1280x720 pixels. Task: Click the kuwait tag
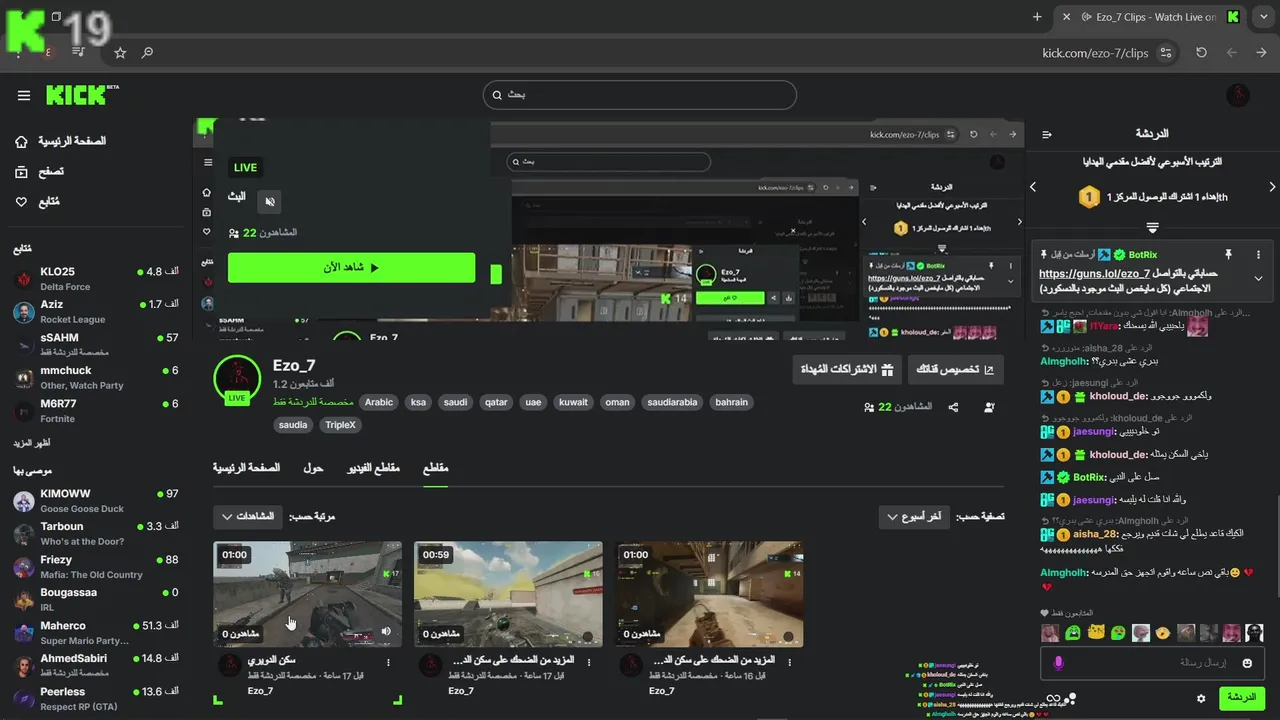tap(573, 402)
